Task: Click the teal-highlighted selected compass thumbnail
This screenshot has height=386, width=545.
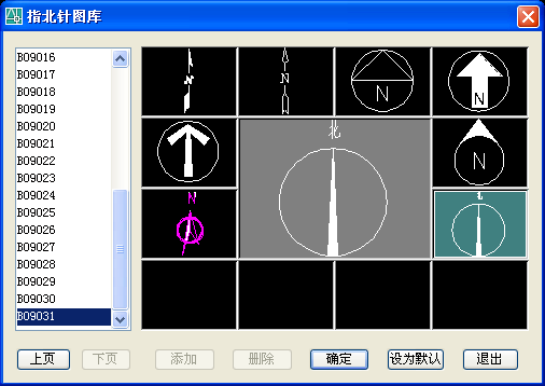Action: pos(480,224)
